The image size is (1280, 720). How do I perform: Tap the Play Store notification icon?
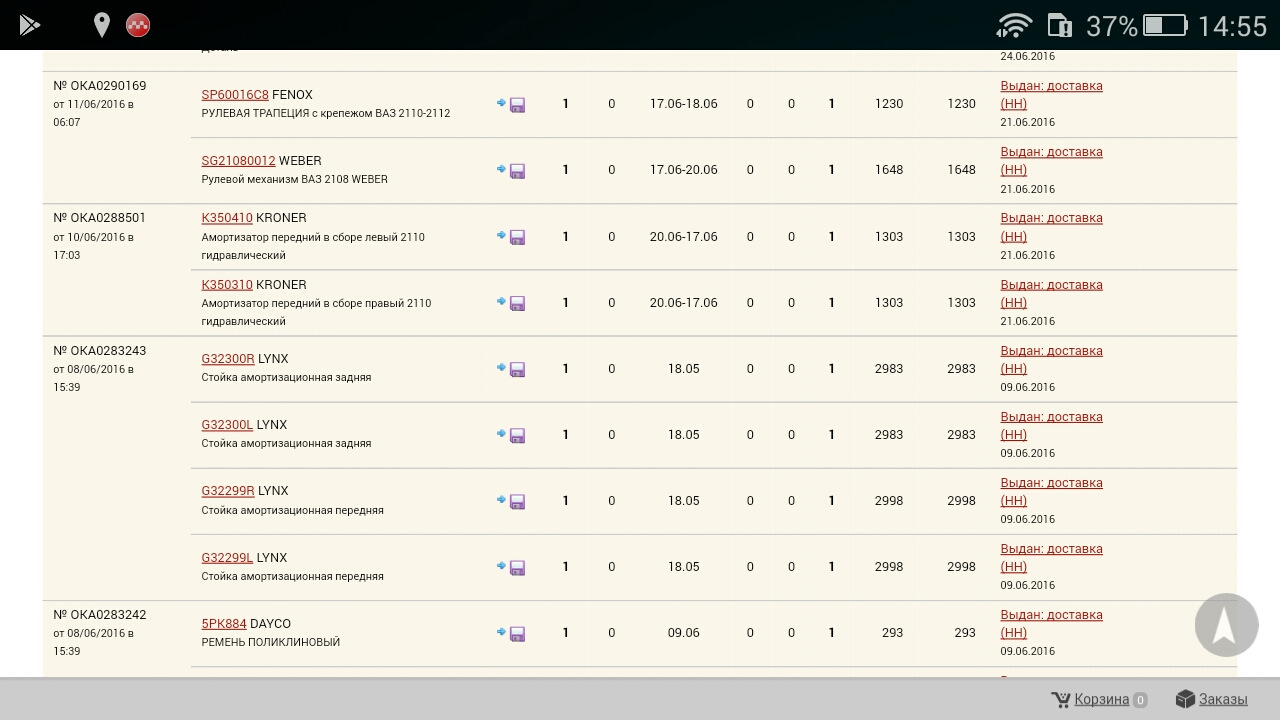[x=30, y=25]
